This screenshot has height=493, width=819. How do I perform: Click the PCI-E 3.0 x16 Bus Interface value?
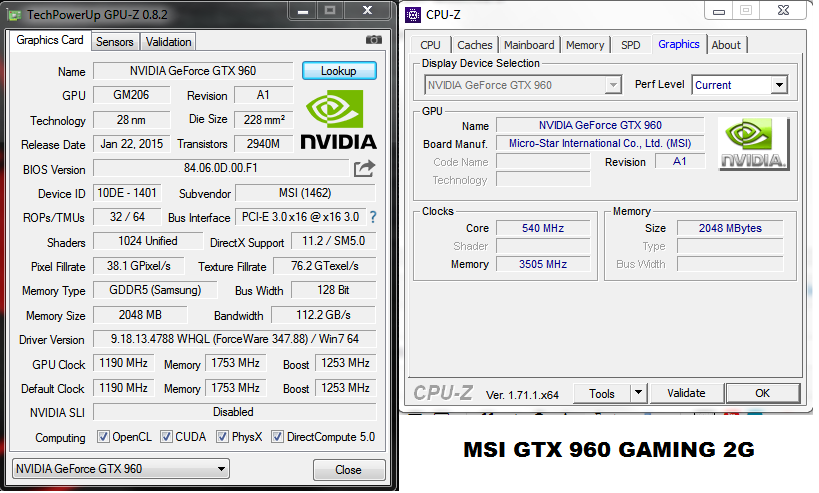(x=300, y=217)
